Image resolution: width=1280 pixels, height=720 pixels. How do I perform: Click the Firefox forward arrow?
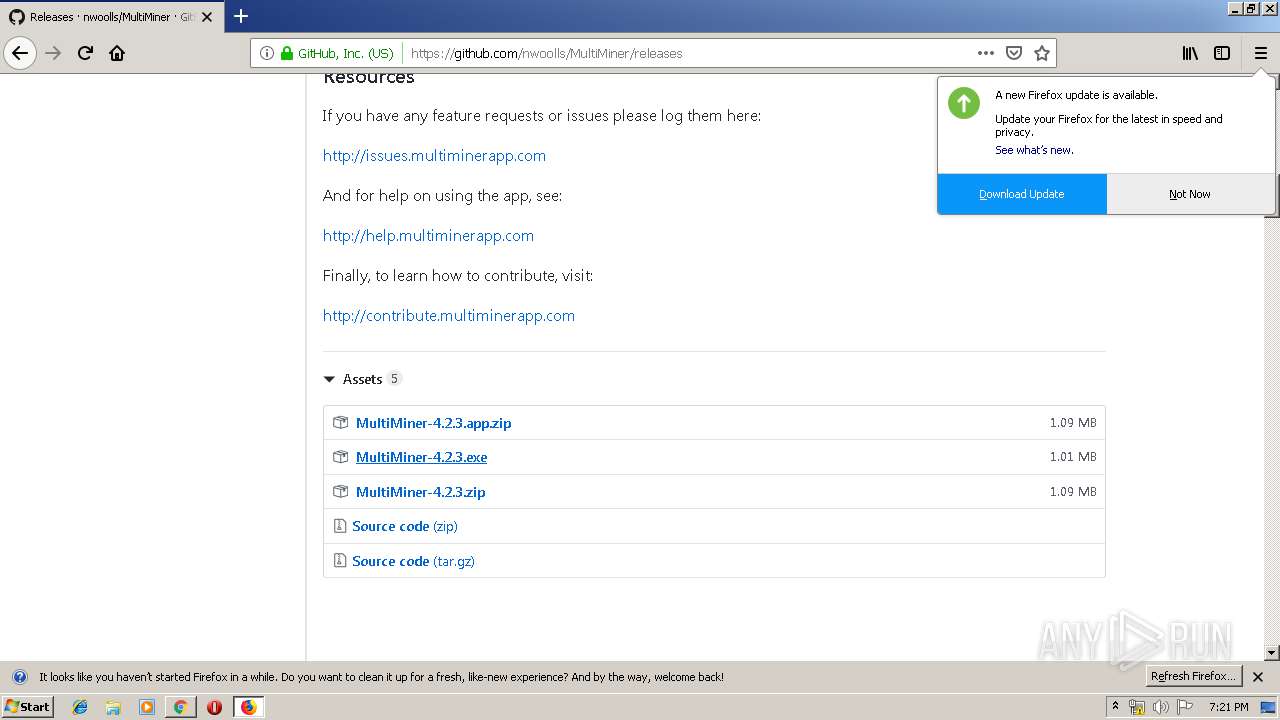54,53
